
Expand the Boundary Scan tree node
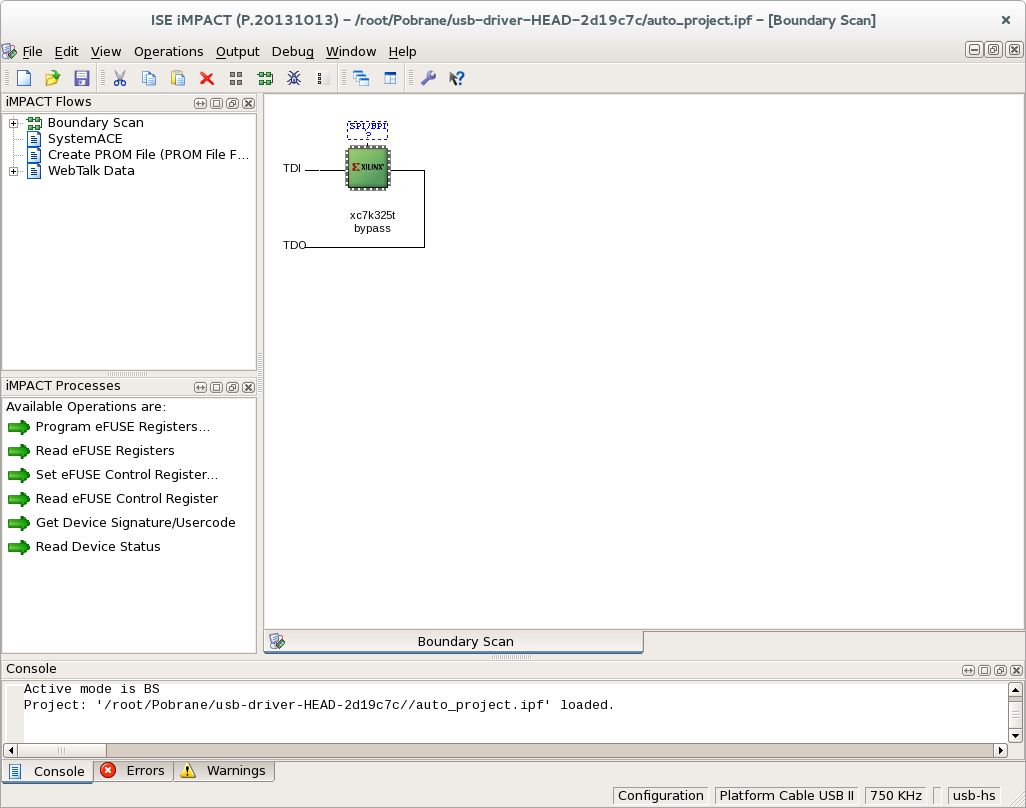[x=13, y=123]
